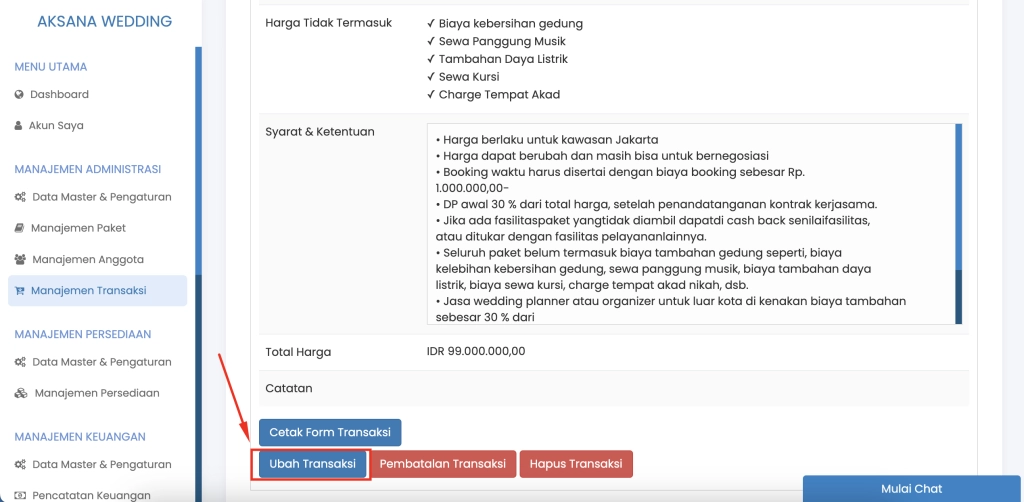Click the Pencatatan Keuangan money icon
Viewport: 1024px width, 502px height.
point(21,495)
